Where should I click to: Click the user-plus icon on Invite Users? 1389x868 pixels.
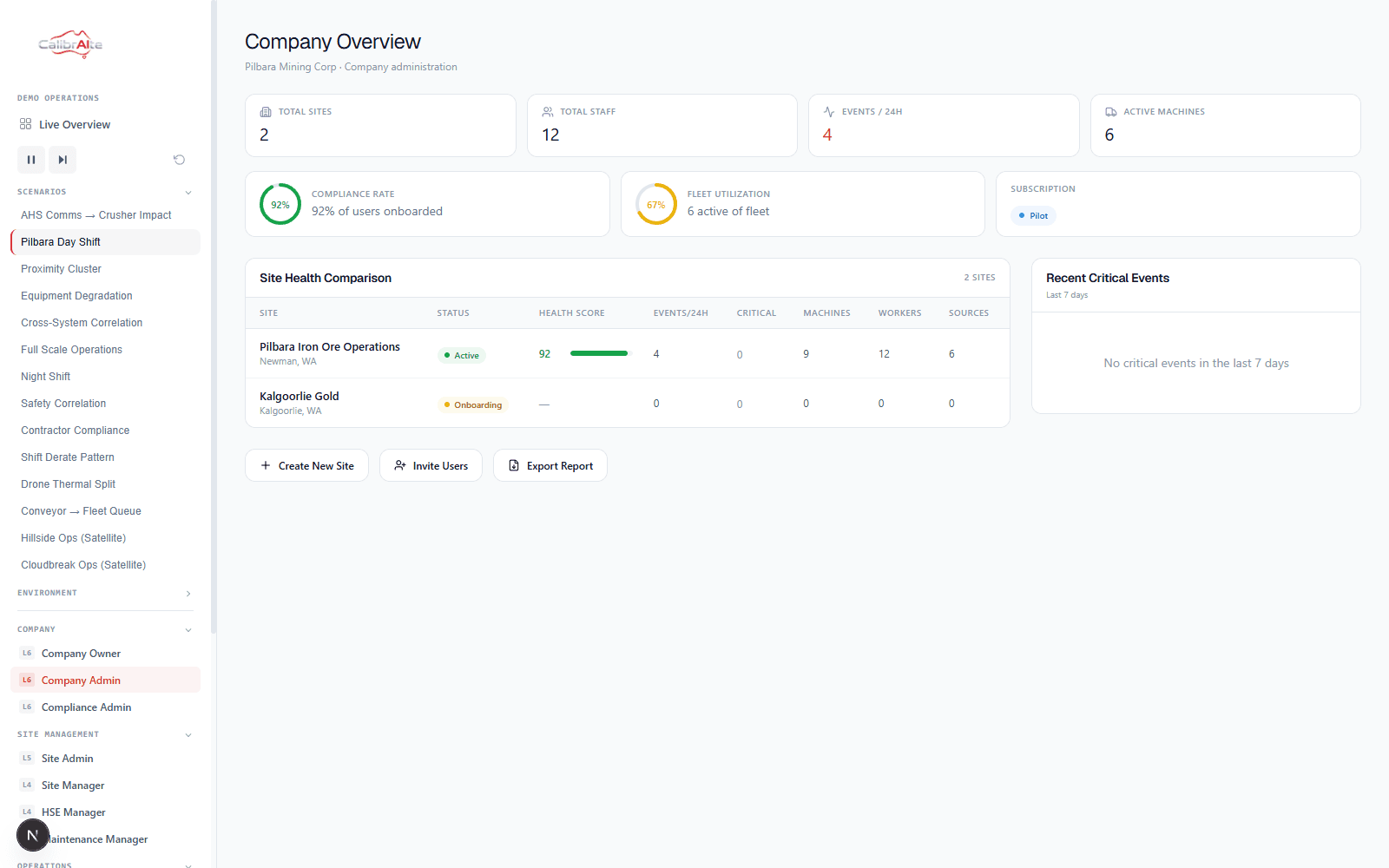[x=400, y=465]
